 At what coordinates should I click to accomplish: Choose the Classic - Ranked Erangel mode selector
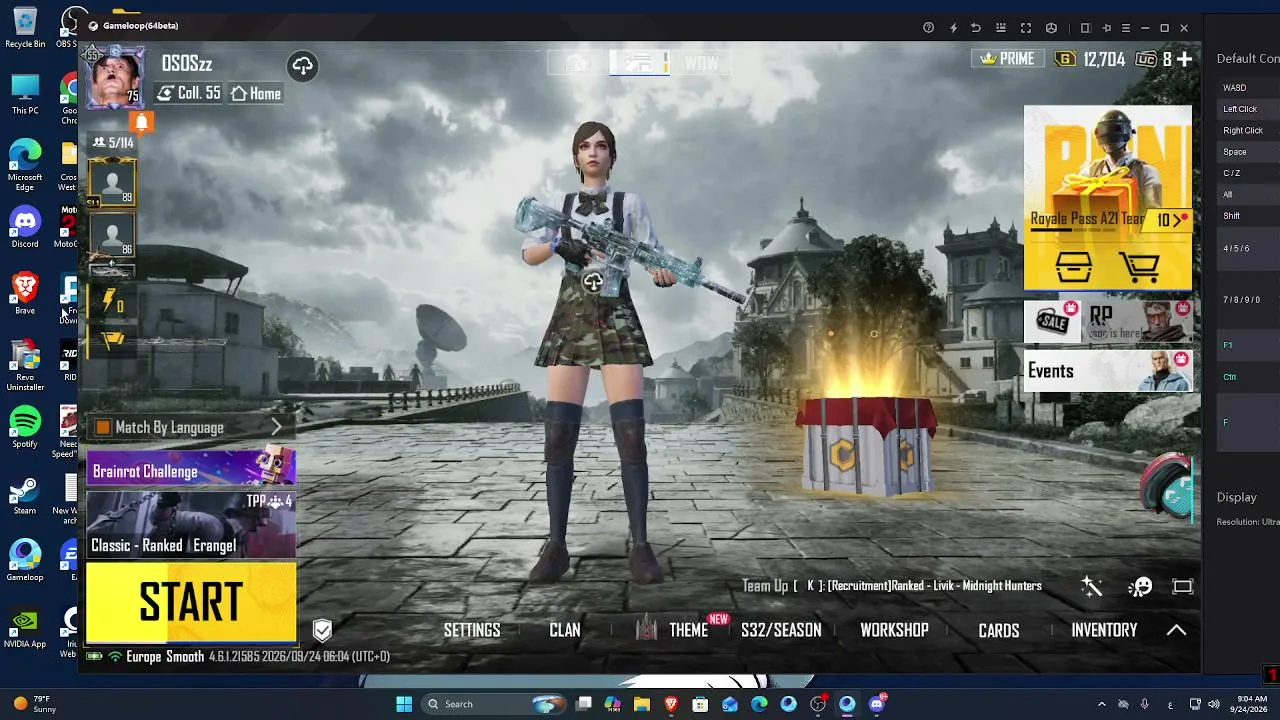pos(191,525)
